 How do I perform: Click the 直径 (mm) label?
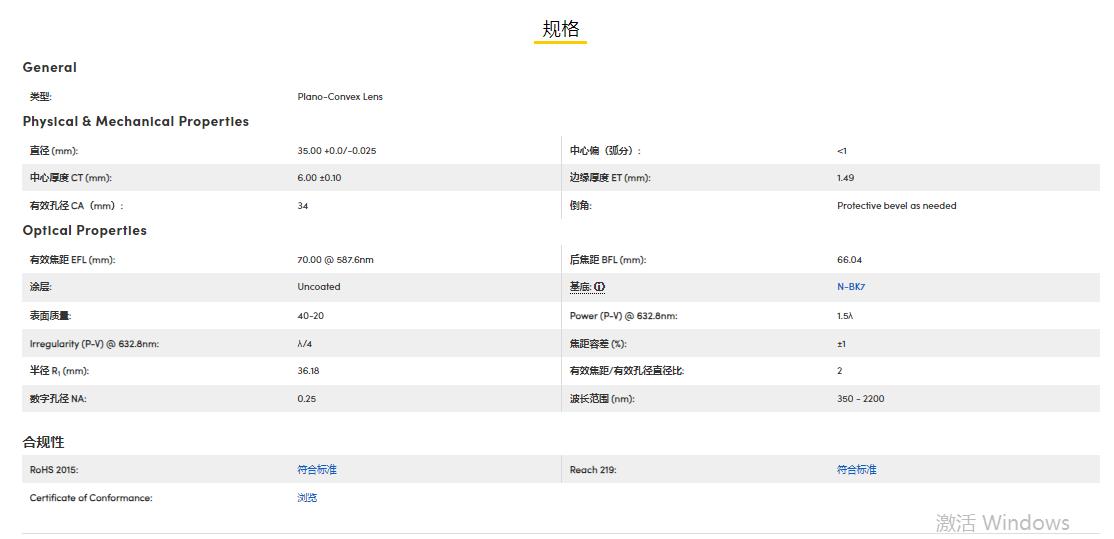tap(54, 151)
